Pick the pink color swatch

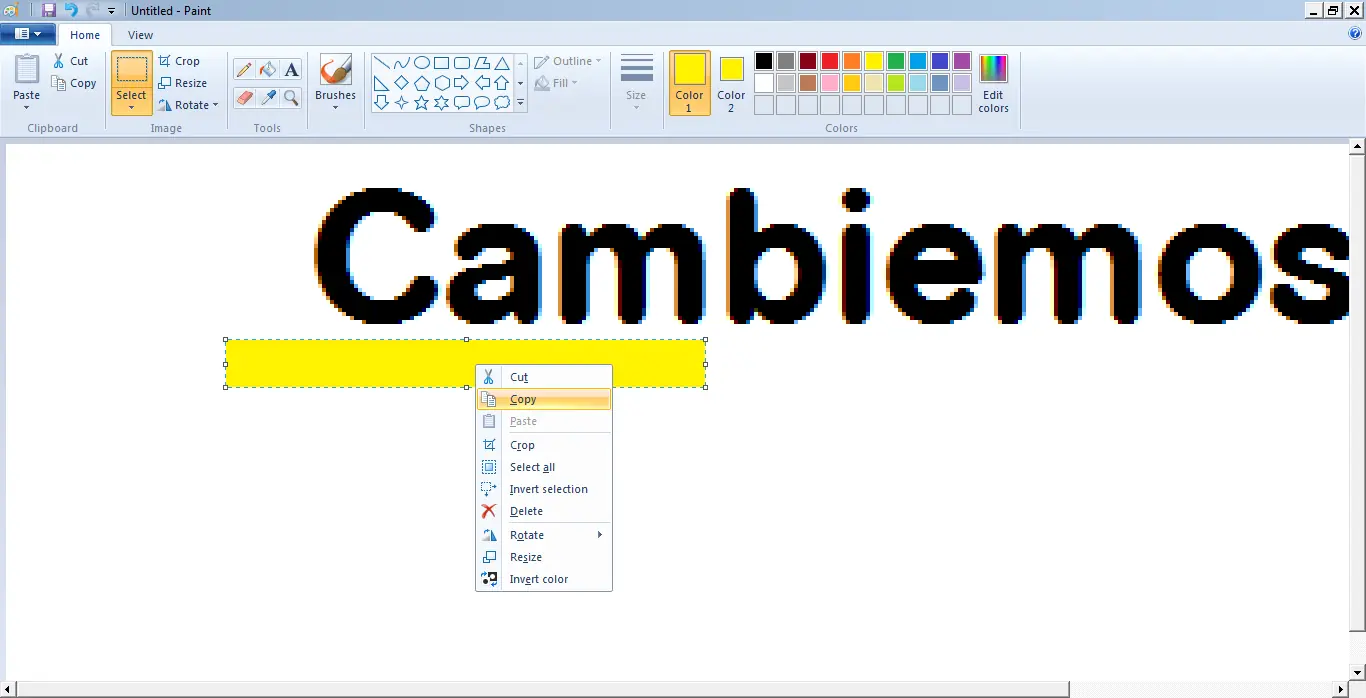830,83
